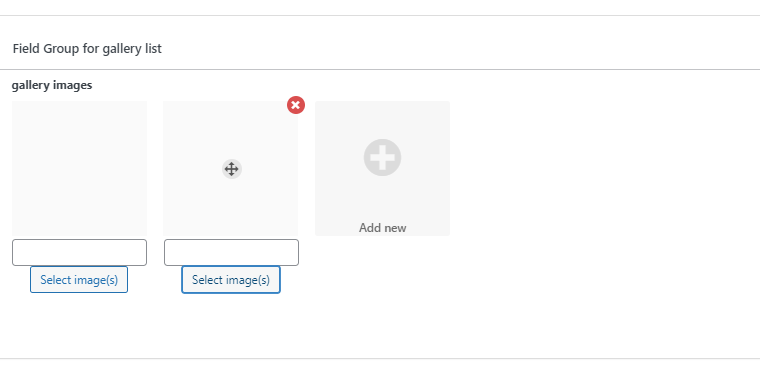Click the four-arrow reorder icon

232,169
